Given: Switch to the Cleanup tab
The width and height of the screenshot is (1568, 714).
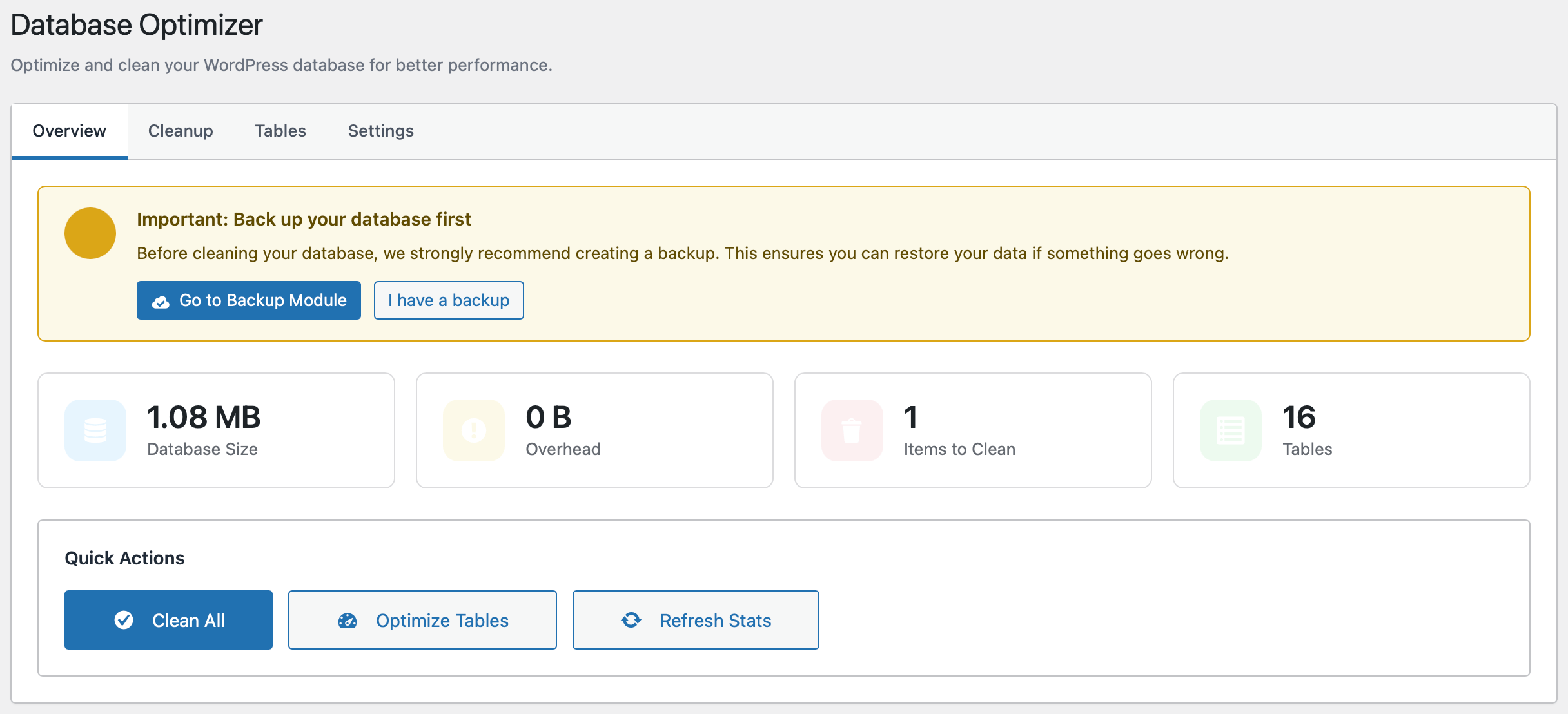Looking at the screenshot, I should point(181,131).
